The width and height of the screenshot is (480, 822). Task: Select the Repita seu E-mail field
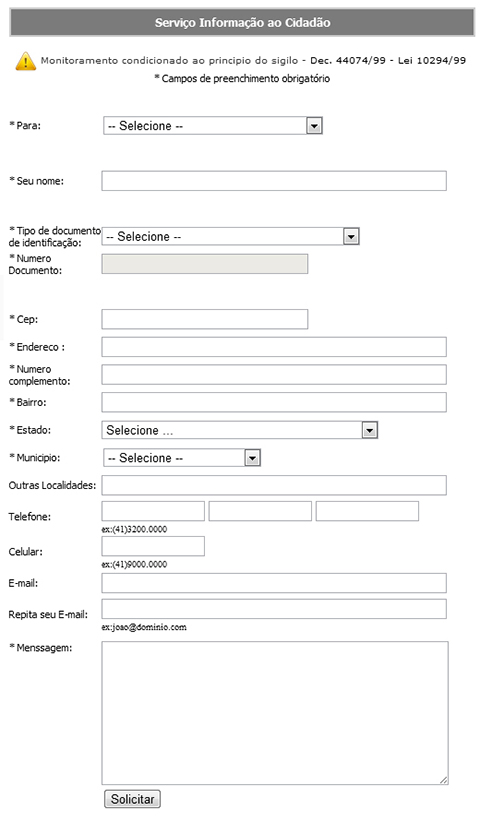pyautogui.click(x=274, y=609)
